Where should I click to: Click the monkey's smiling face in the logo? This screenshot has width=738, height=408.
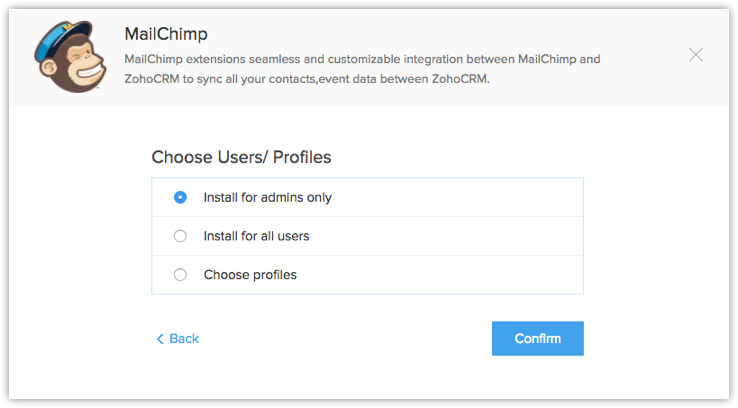[x=87, y=65]
